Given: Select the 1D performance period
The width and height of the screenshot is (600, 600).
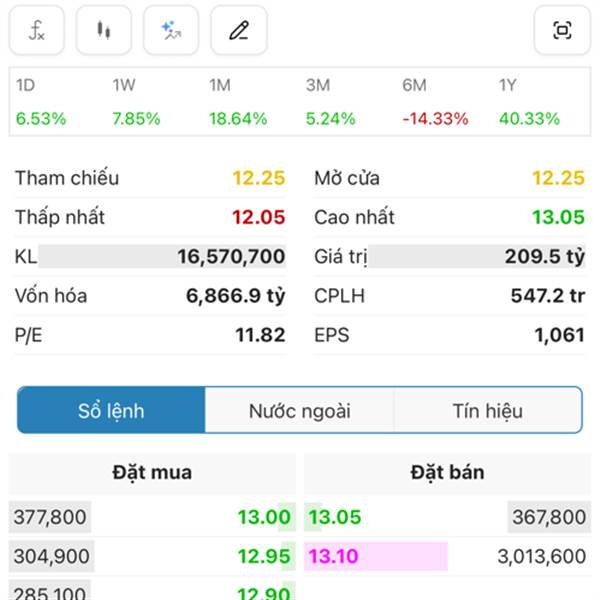Looking at the screenshot, I should pyautogui.click(x=41, y=102).
